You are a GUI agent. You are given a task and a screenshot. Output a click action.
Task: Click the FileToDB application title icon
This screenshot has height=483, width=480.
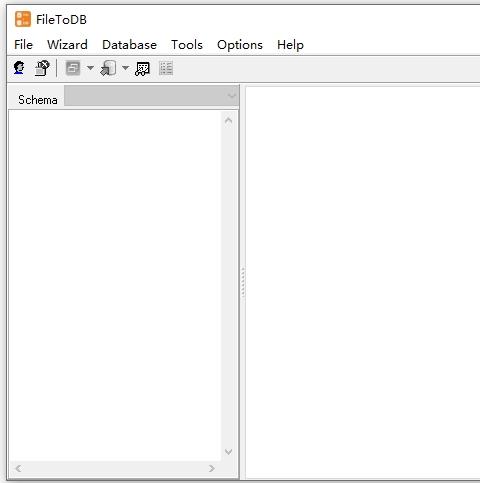(x=23, y=19)
